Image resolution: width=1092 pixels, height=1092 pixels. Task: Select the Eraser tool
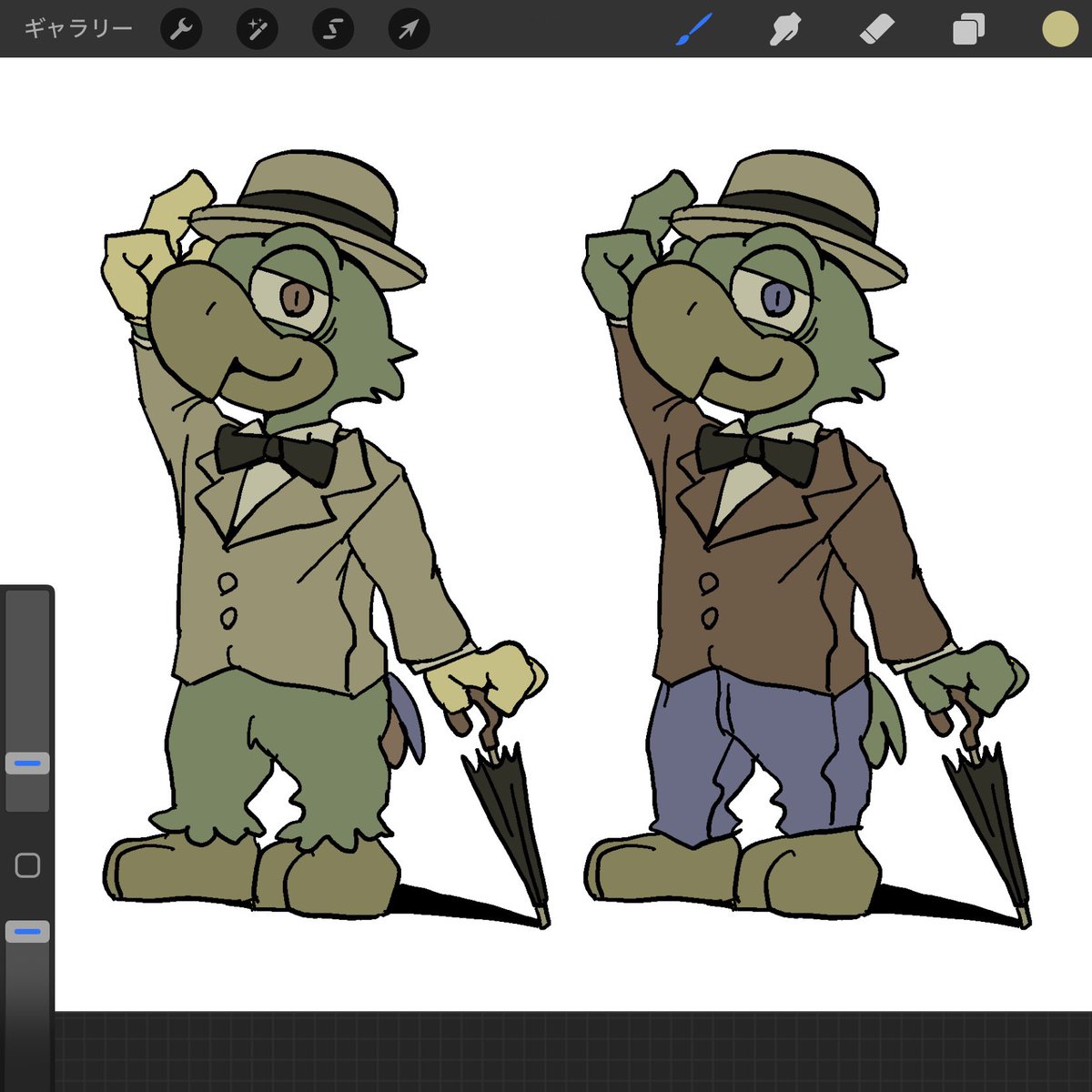tap(876, 30)
